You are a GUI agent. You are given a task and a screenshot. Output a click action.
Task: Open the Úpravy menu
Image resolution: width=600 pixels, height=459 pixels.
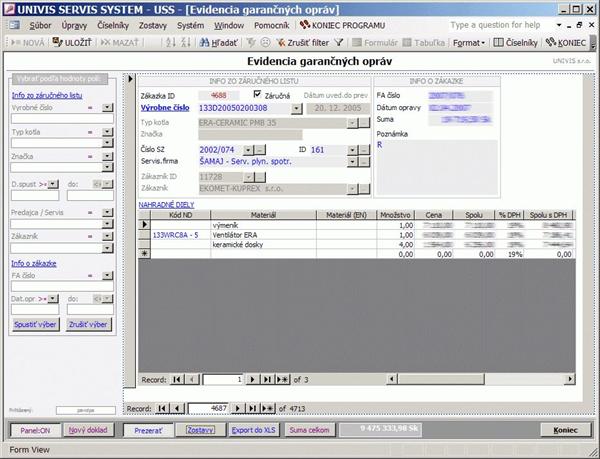(x=74, y=26)
